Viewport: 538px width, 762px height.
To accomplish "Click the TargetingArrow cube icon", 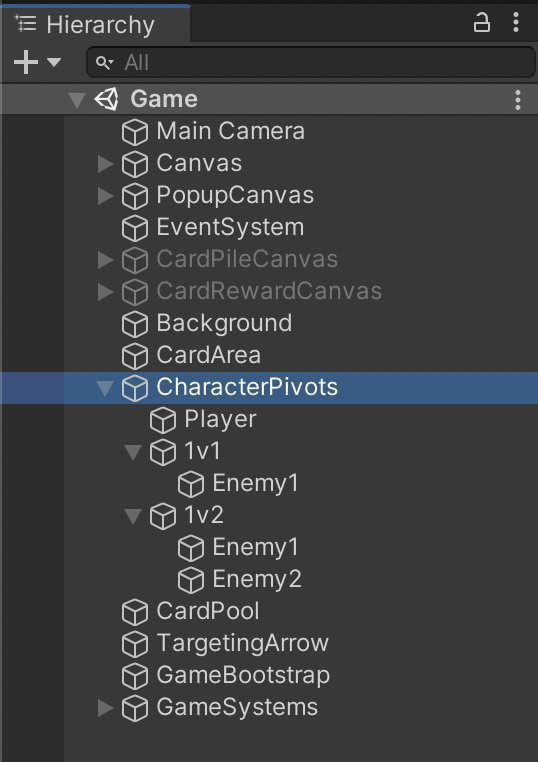I will pos(135,644).
